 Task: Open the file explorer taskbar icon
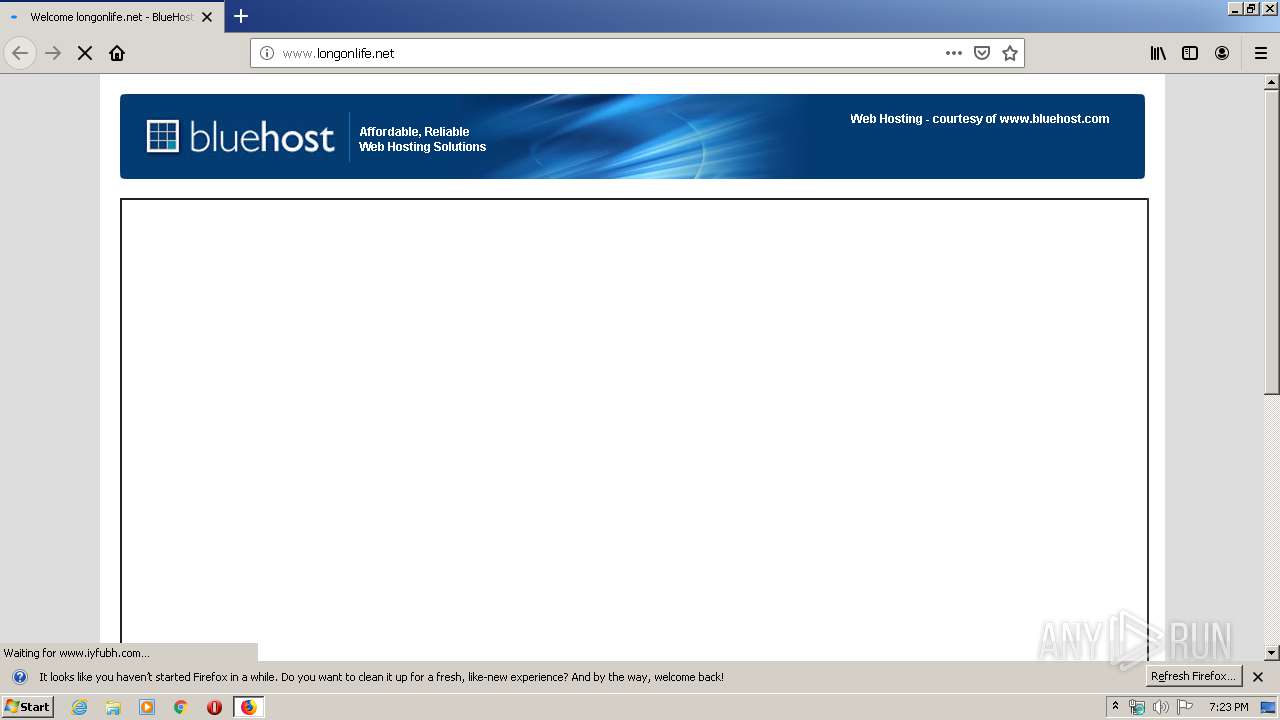[113, 707]
